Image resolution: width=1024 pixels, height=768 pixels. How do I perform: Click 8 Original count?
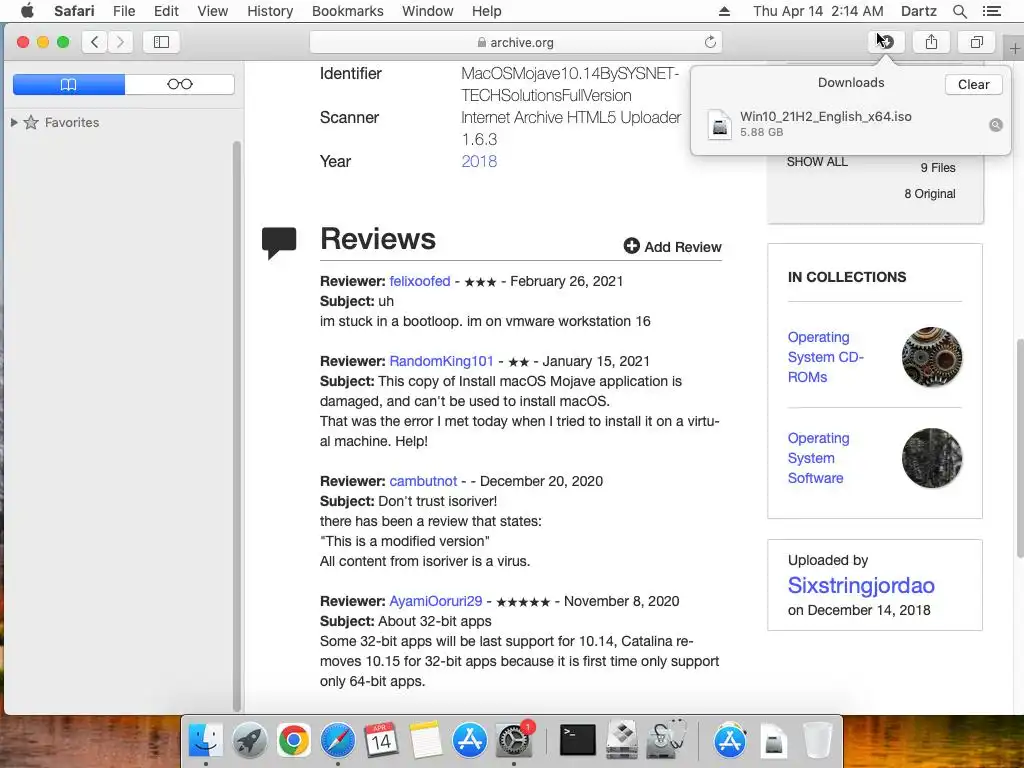pyautogui.click(x=930, y=194)
